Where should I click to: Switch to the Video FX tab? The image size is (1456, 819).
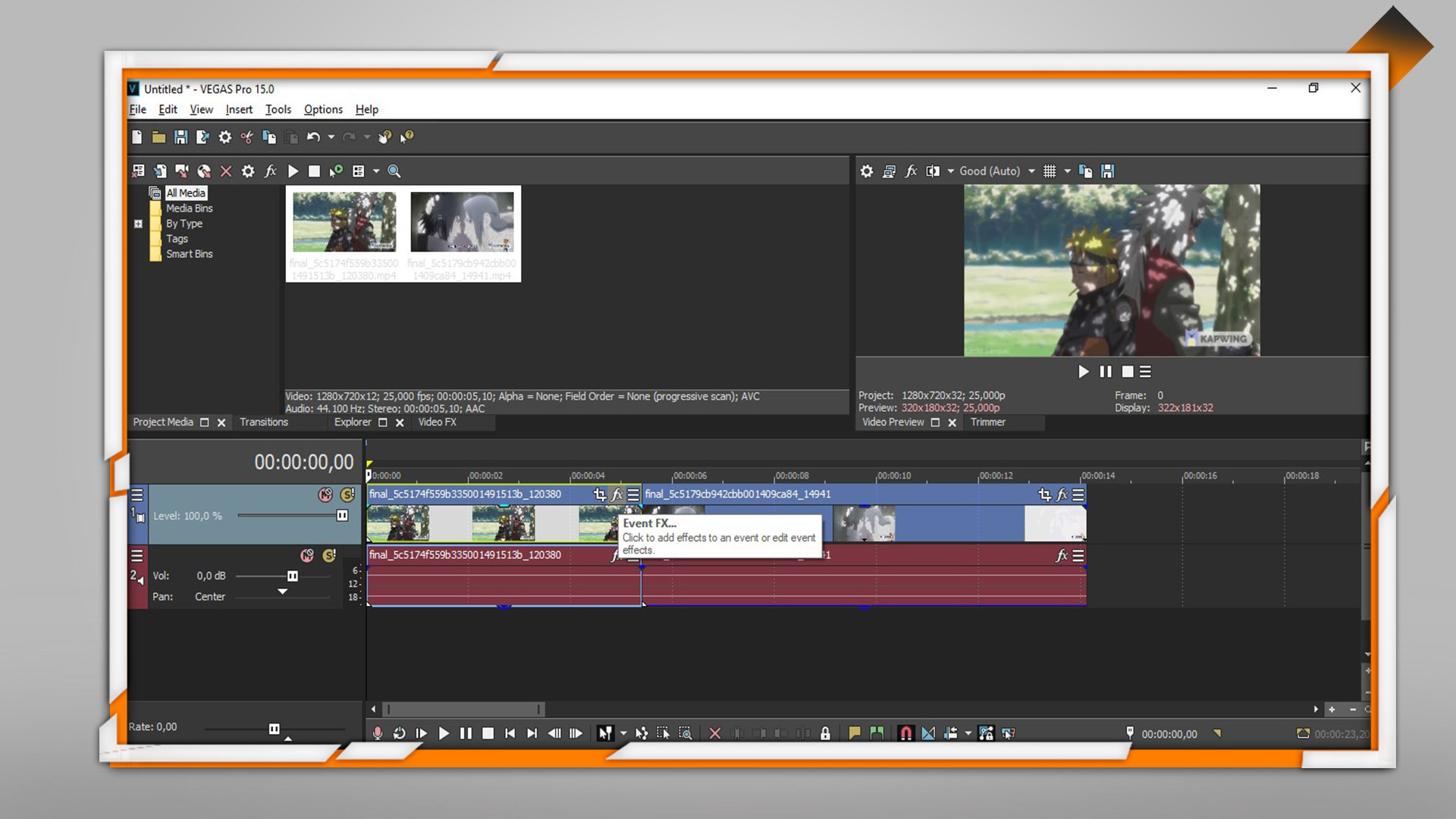[x=438, y=422]
